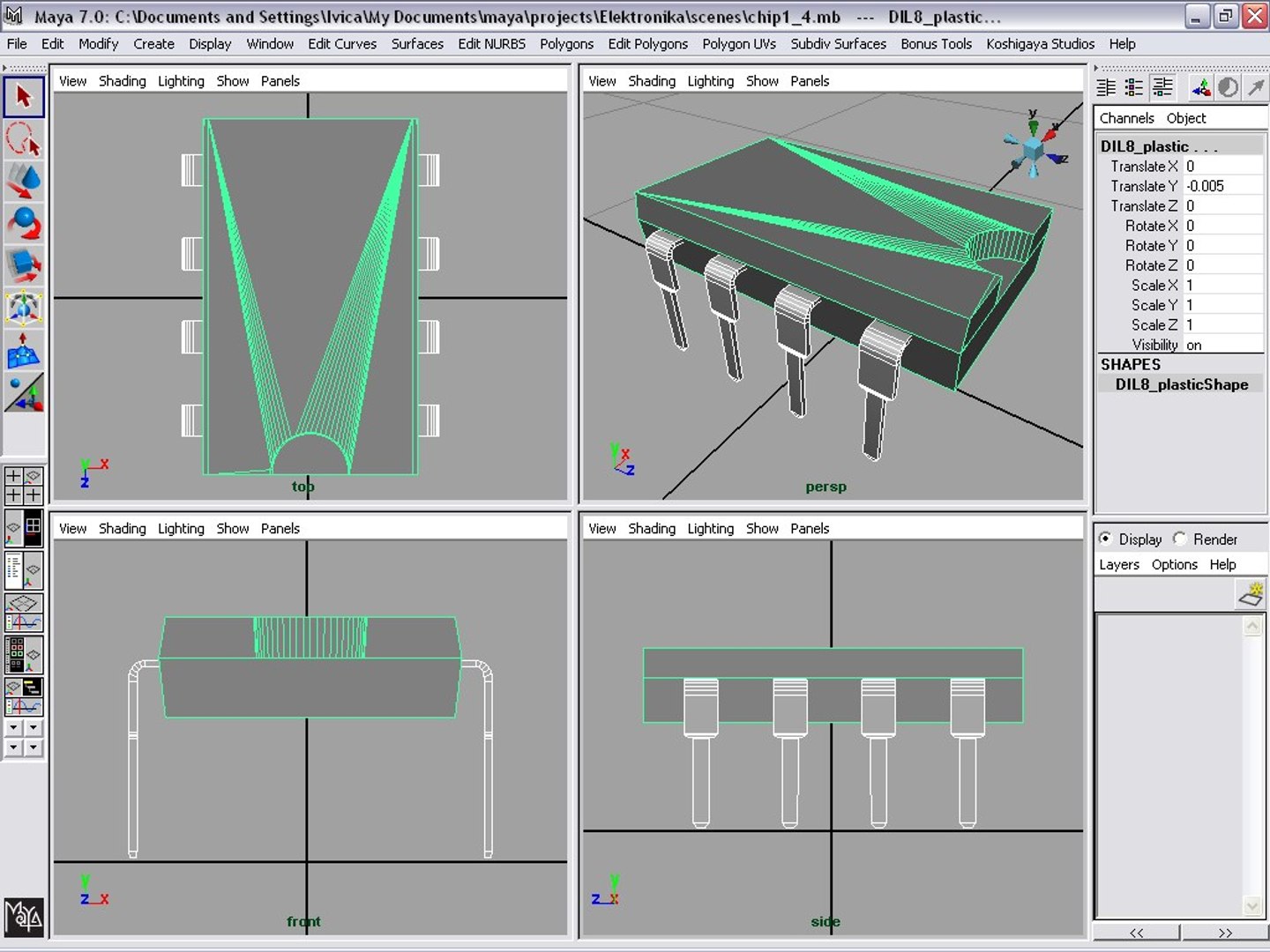Show the Tool Settings panel icon
This screenshot has width=1270, height=952.
pos(1134,87)
